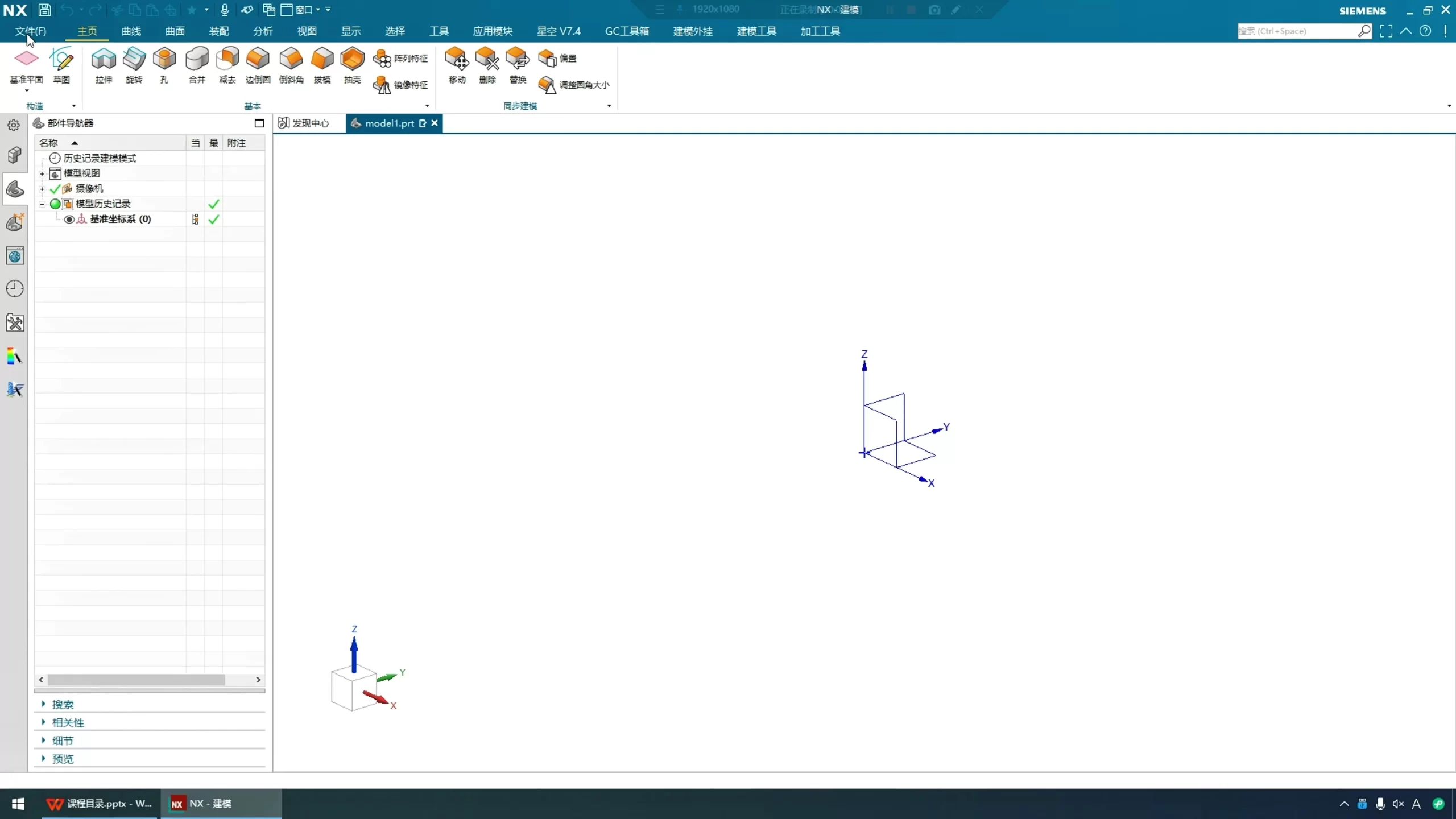Select 阵列特征 pattern feature tool
This screenshot has height=819, width=1456.
point(401,58)
